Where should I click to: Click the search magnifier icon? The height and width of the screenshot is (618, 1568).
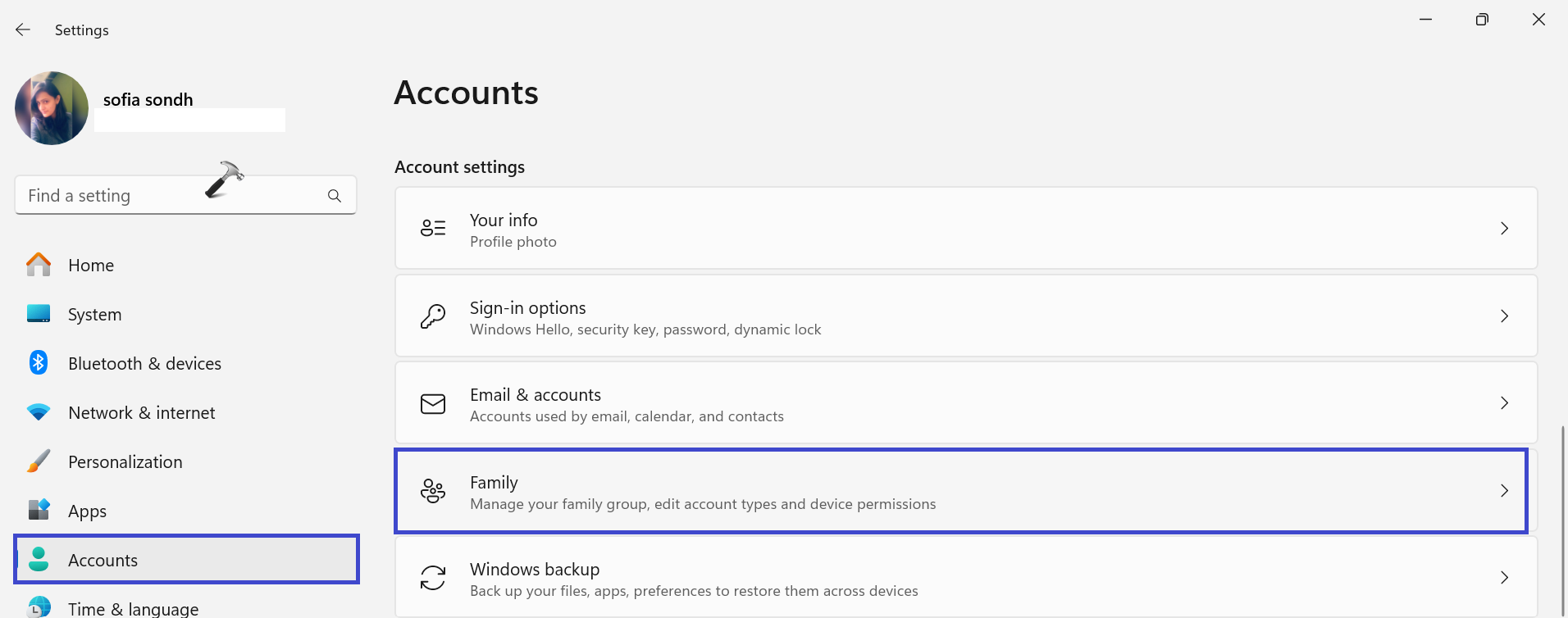click(334, 196)
